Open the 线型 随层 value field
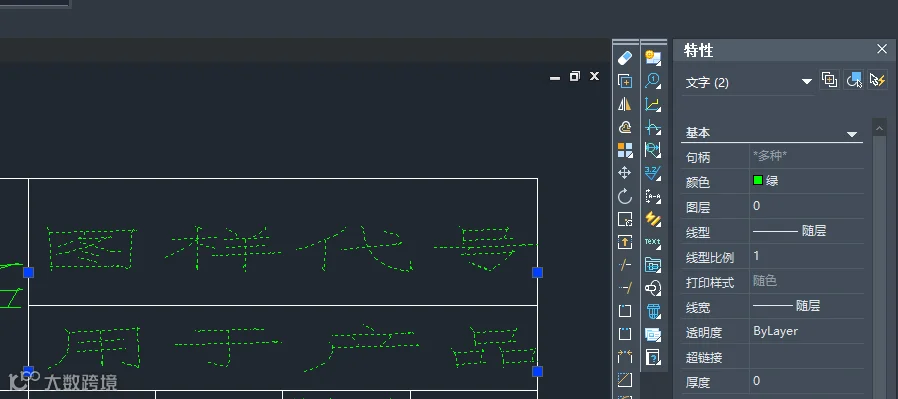The image size is (898, 399). [806, 231]
